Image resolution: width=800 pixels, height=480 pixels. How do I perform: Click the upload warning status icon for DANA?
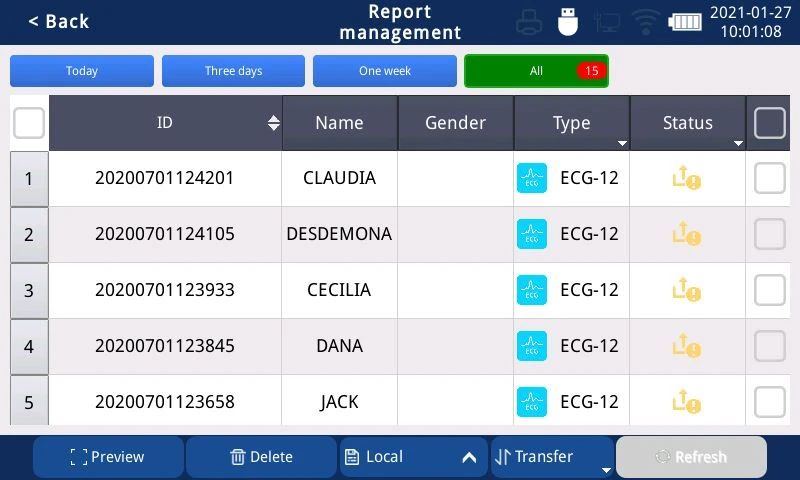pos(687,346)
